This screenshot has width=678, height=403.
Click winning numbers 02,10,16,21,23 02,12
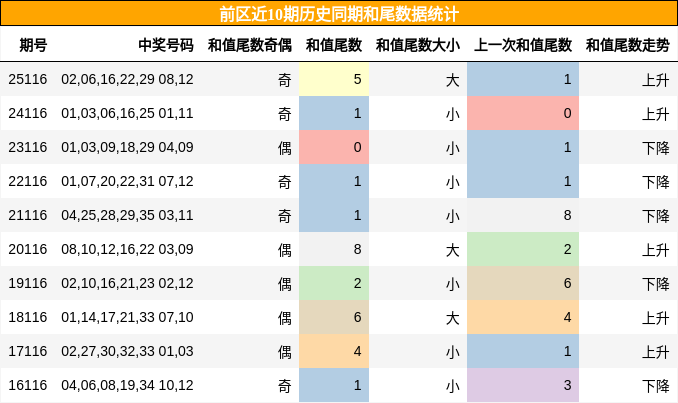tap(127, 283)
